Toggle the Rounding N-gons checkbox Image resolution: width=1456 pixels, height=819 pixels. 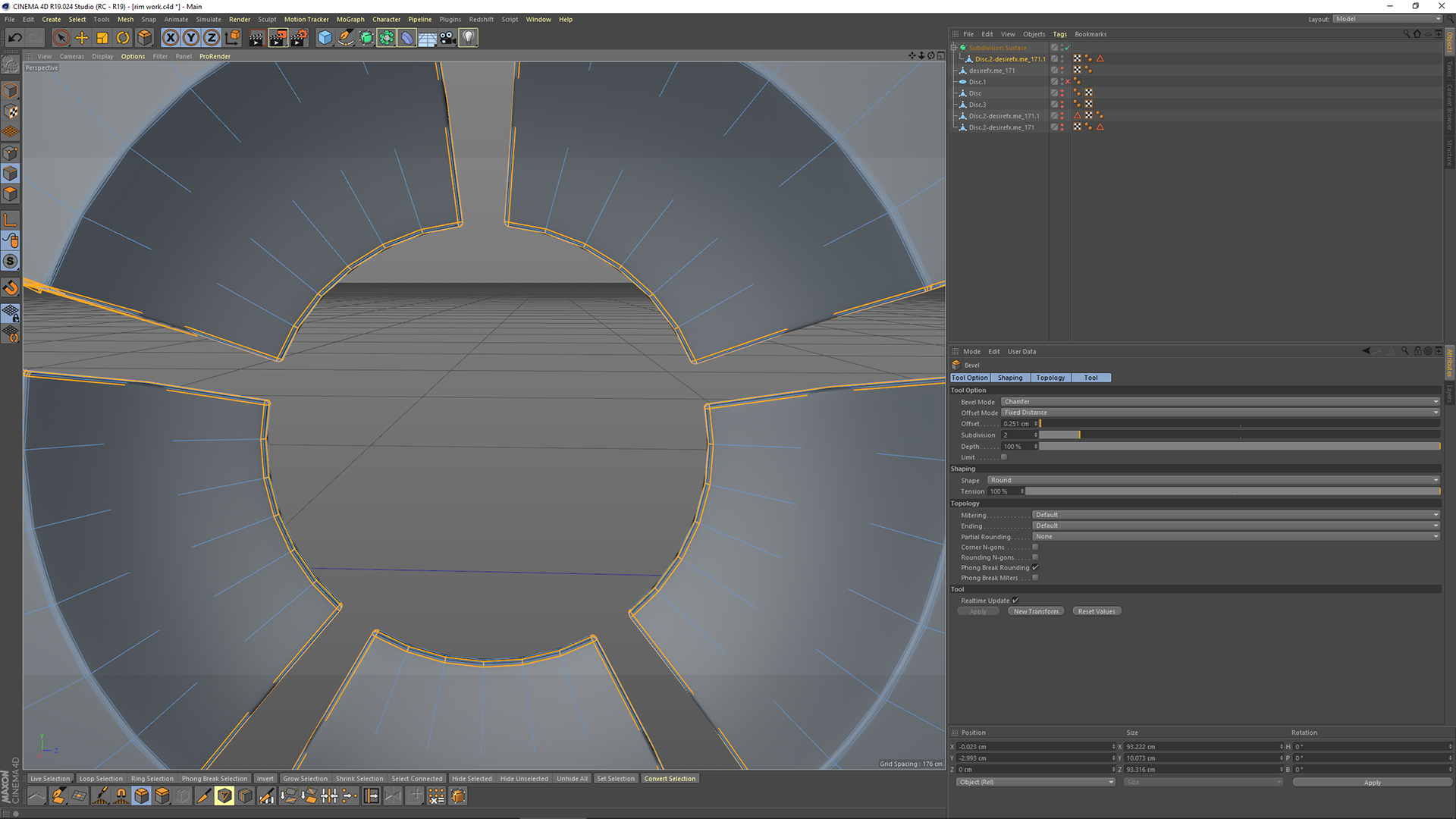(1035, 557)
